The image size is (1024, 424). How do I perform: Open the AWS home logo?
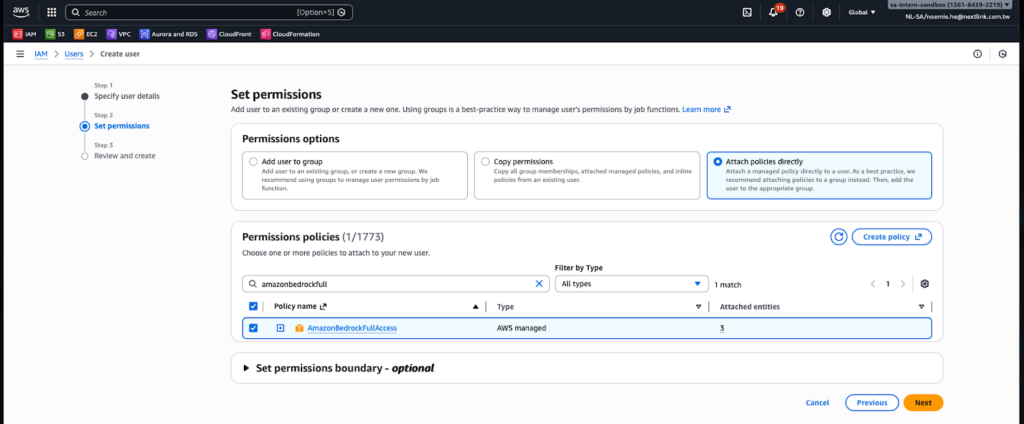21,12
